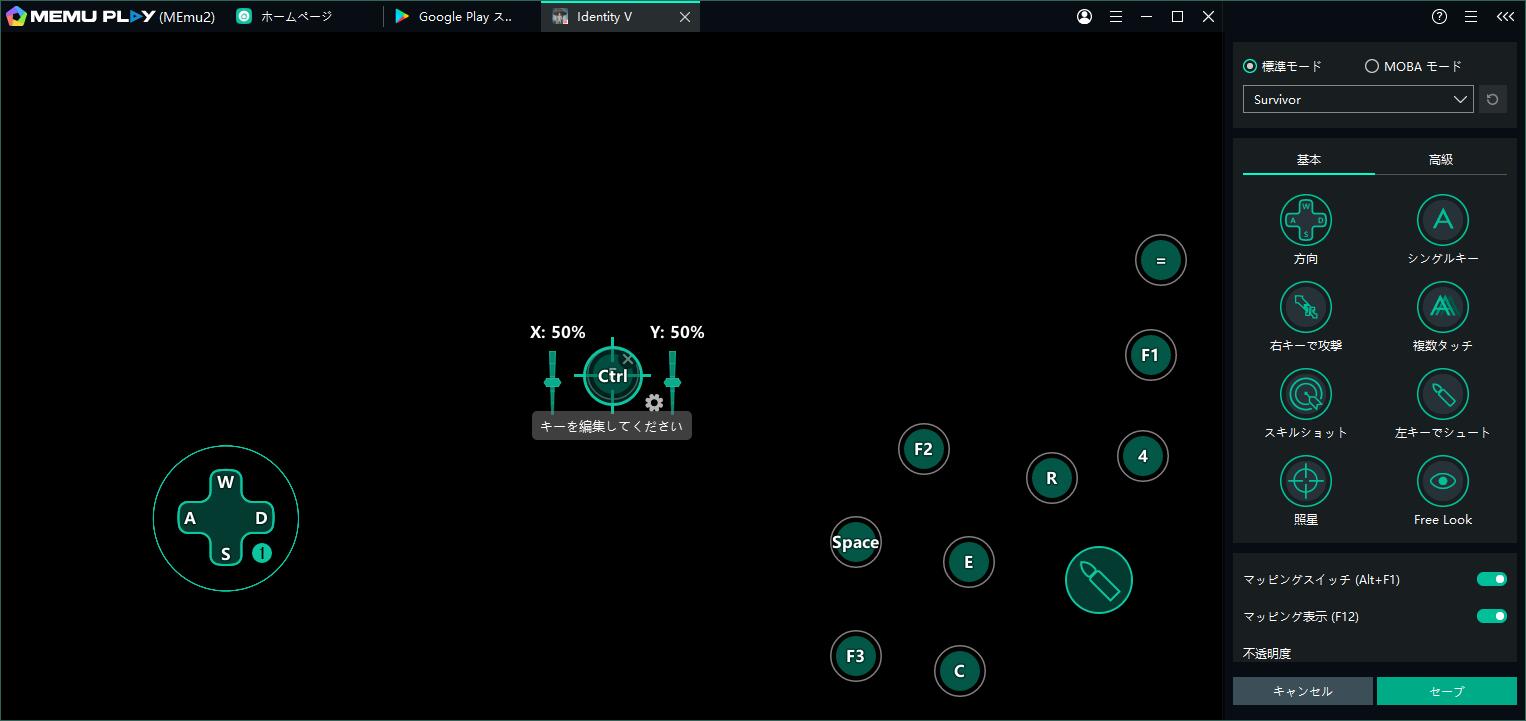Click the 左キーでシュート bullet icon
This screenshot has height=721, width=1526.
[1442, 394]
